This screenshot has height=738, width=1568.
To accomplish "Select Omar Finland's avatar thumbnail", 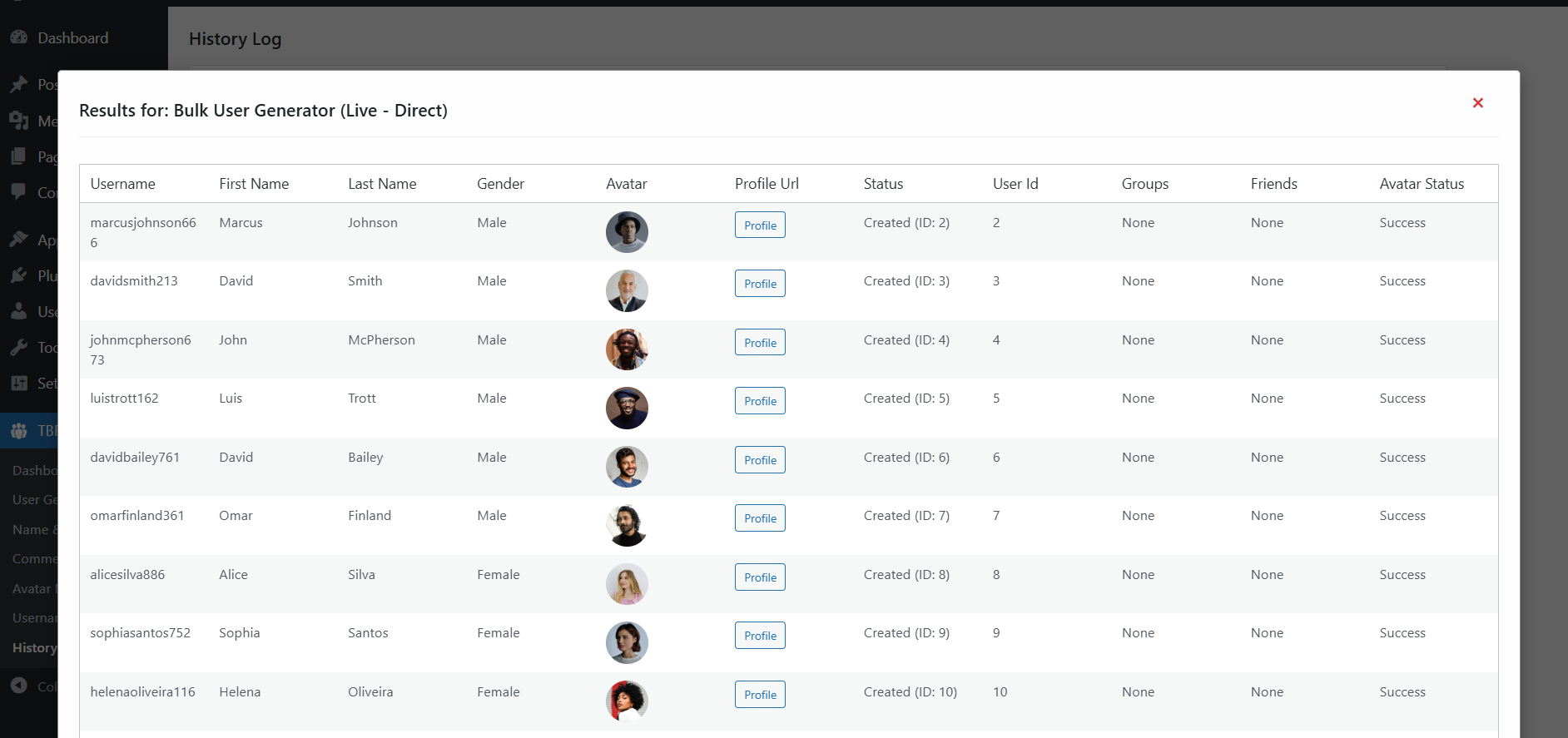I will (x=627, y=525).
